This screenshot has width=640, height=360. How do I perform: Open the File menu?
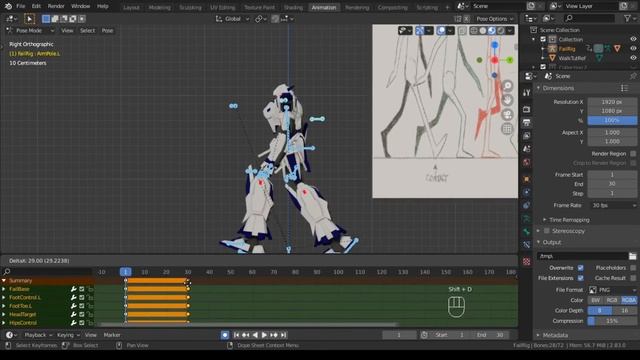[x=20, y=6]
